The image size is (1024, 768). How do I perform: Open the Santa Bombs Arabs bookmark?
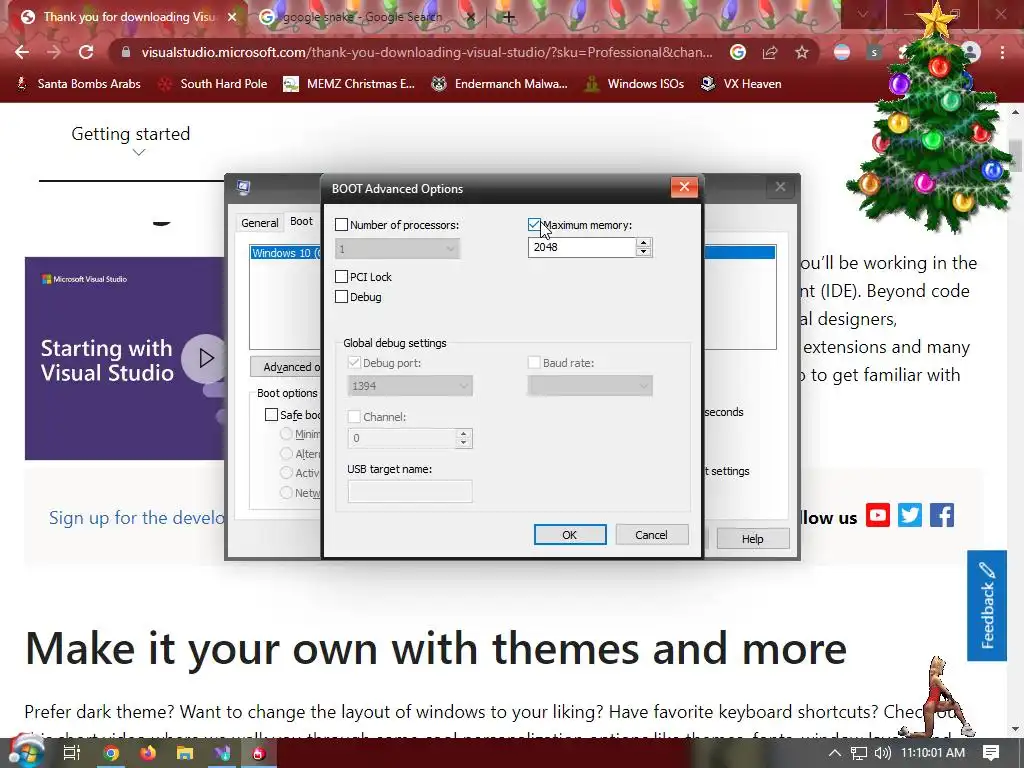pyautogui.click(x=78, y=84)
